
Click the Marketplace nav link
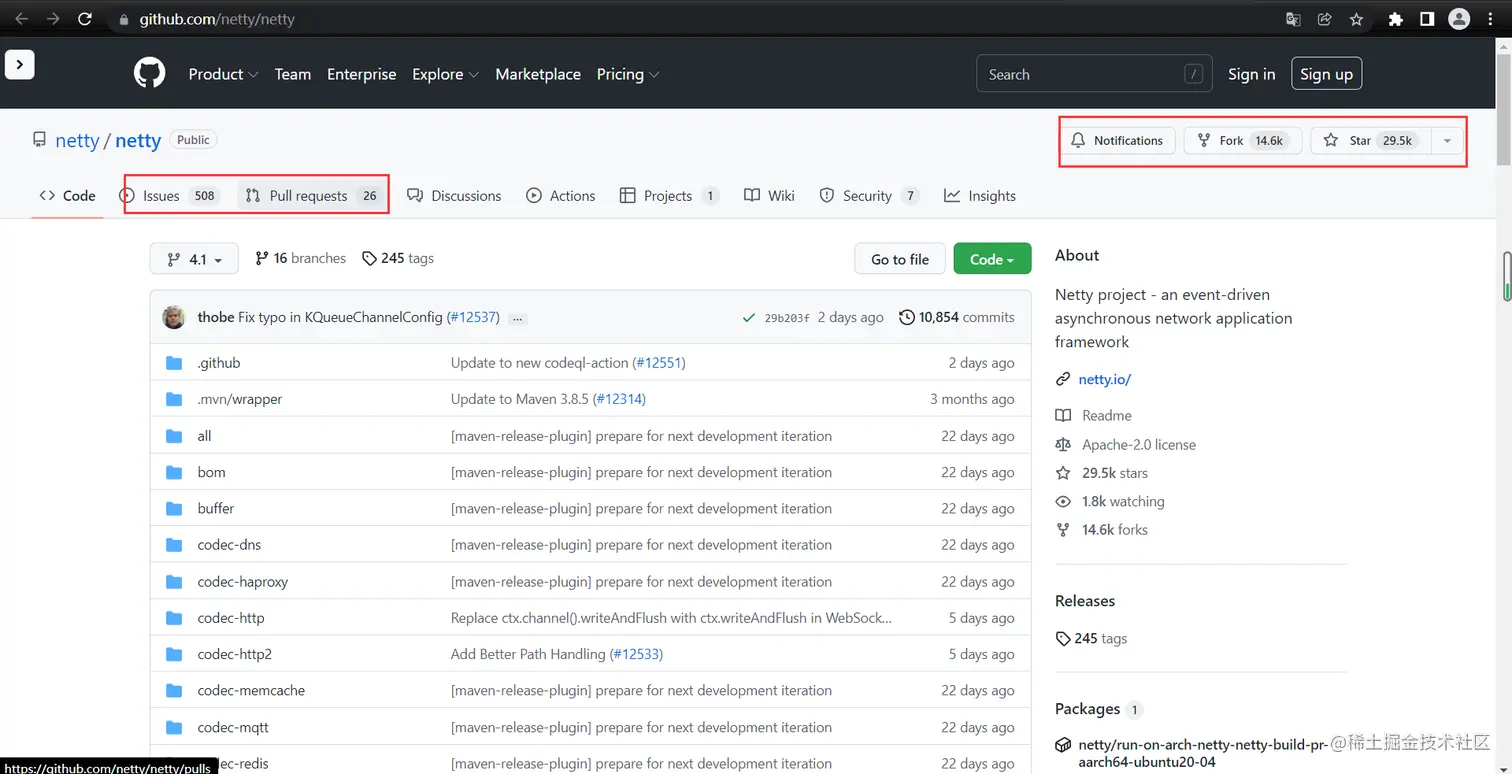tap(538, 74)
